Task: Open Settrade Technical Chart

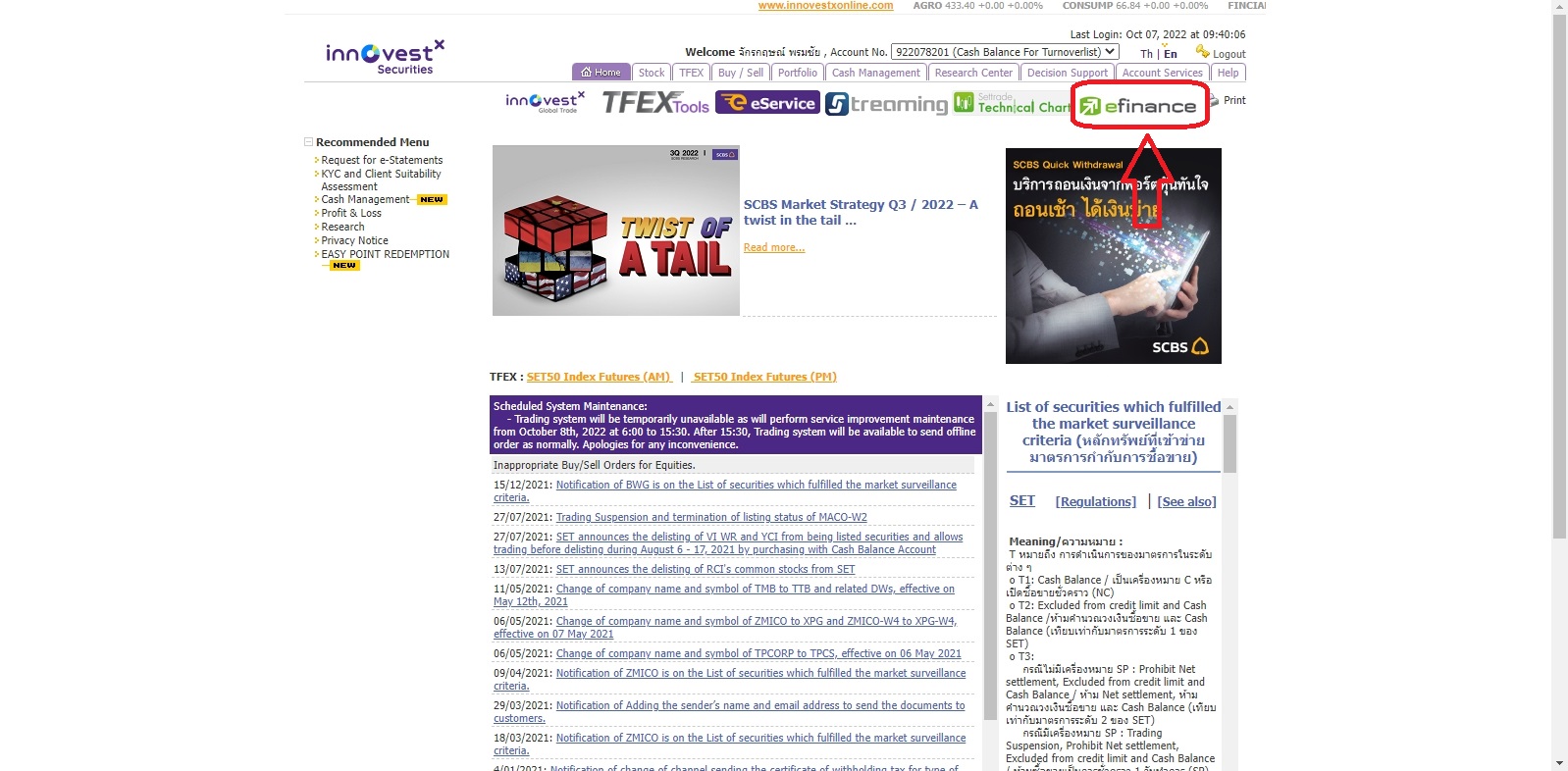Action: [x=1012, y=103]
